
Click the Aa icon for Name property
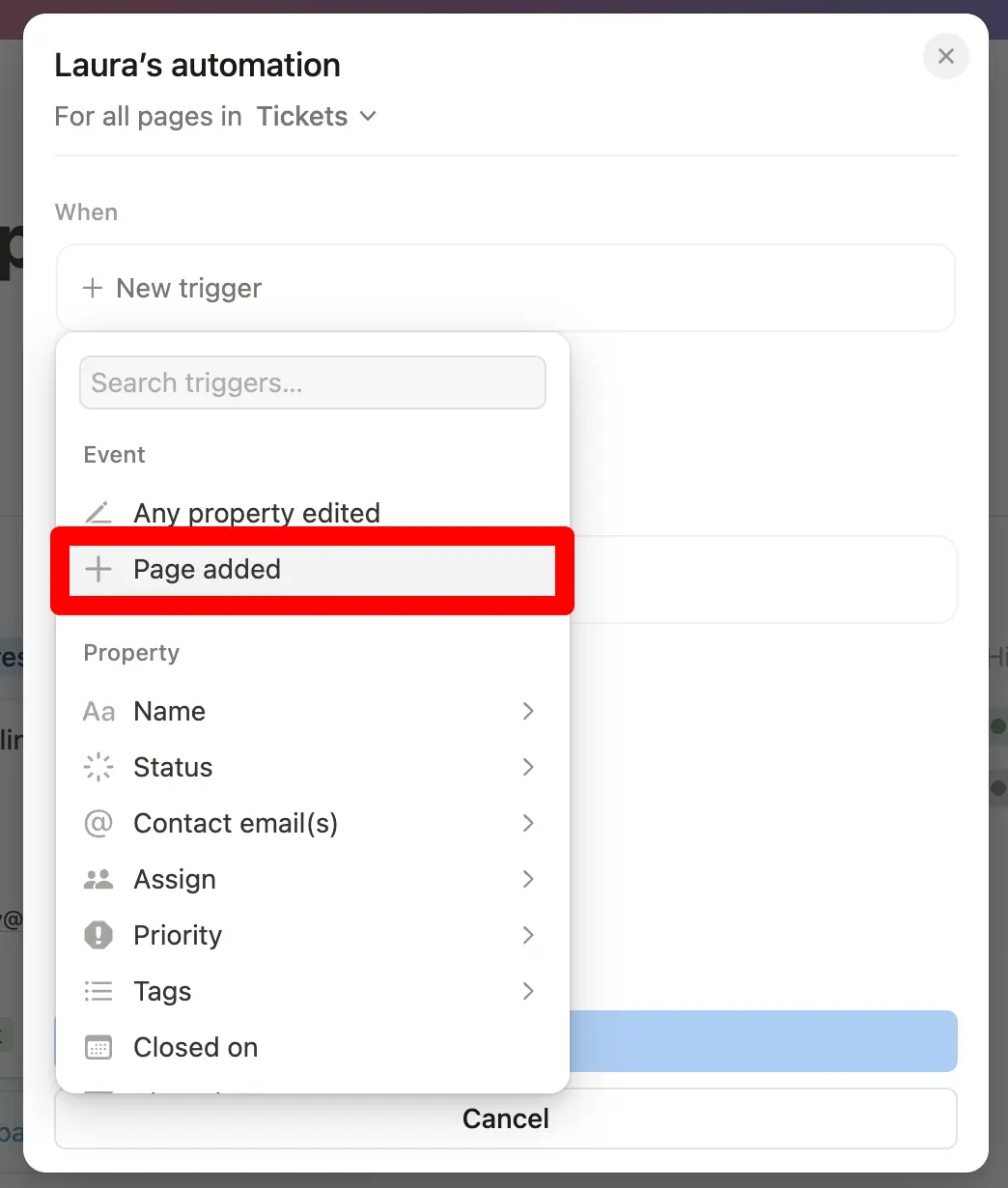coord(98,712)
